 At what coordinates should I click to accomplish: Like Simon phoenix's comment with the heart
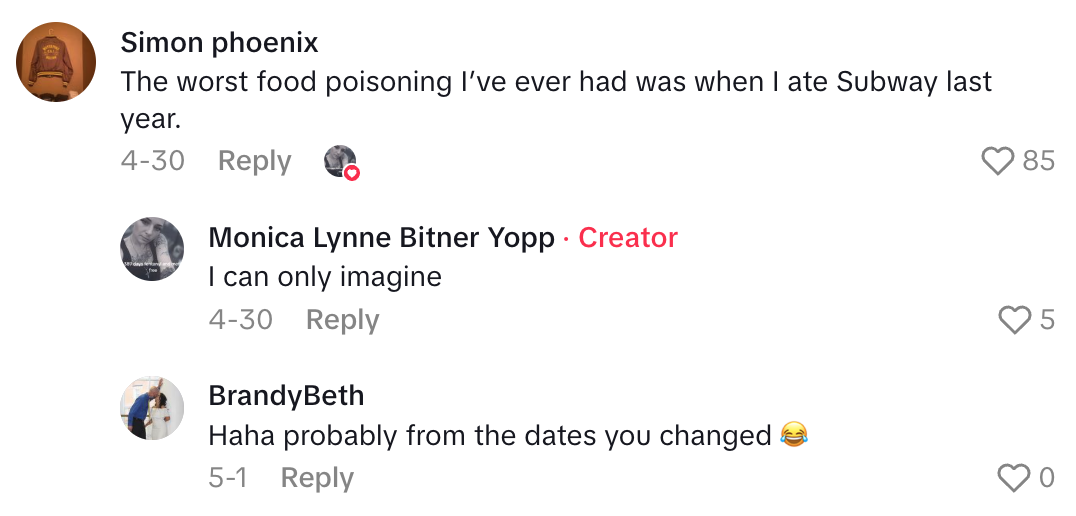[x=998, y=161]
